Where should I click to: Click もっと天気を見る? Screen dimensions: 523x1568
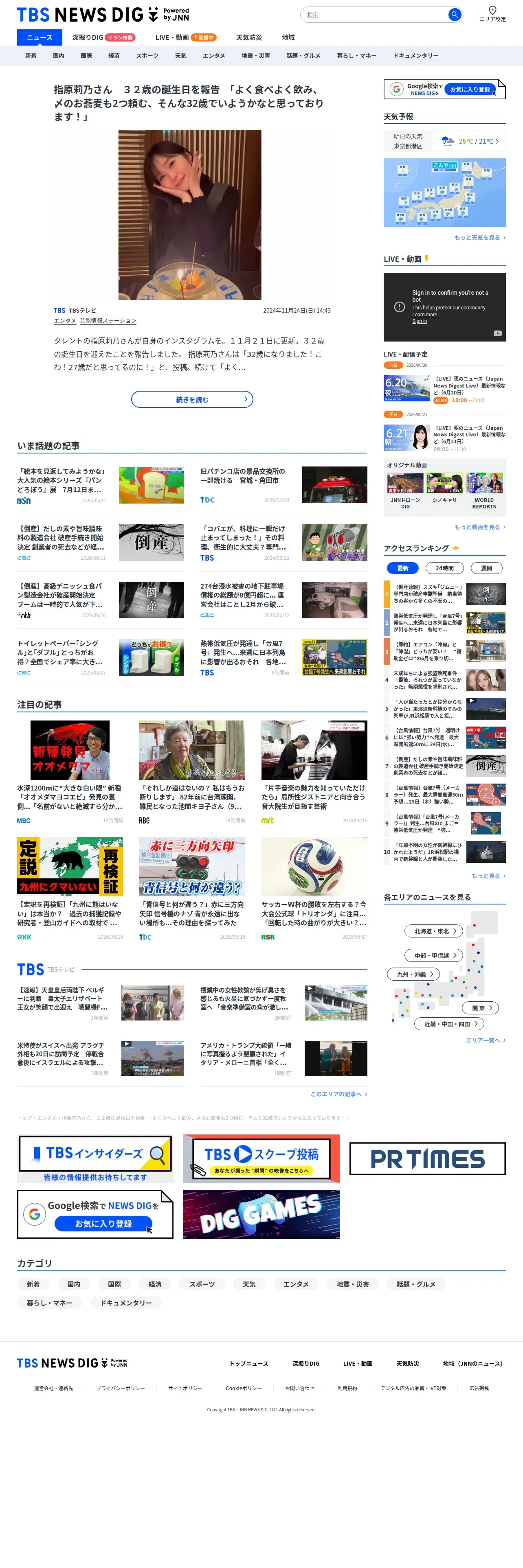(x=480, y=238)
